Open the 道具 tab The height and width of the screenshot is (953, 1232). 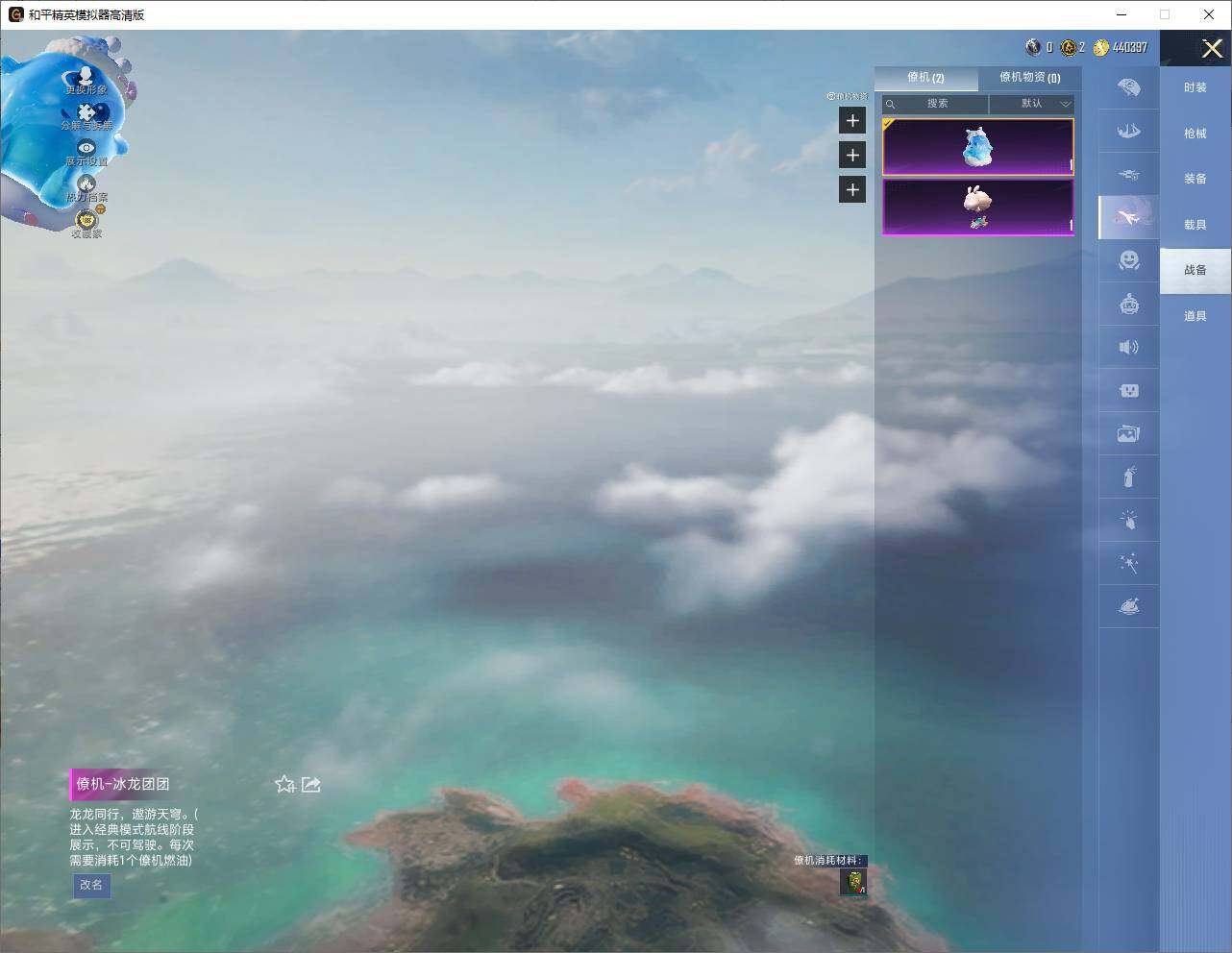[1195, 316]
